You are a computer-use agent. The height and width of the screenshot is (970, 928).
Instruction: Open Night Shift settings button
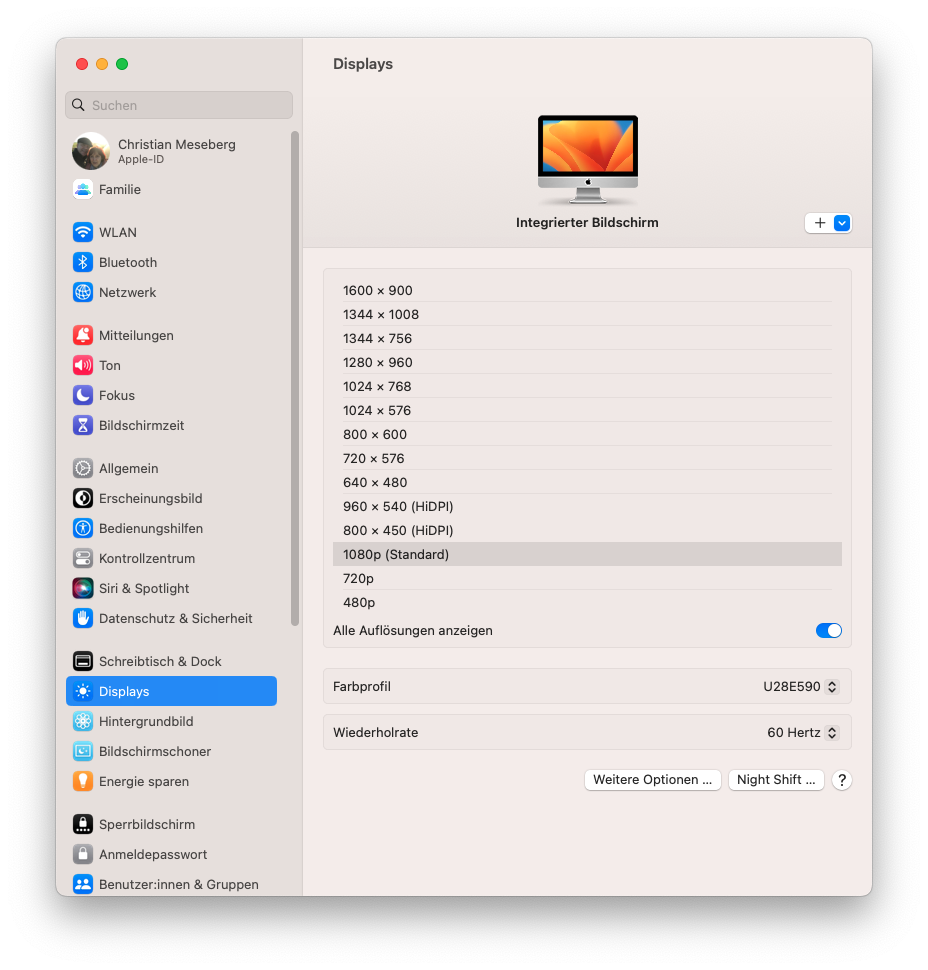tap(776, 779)
